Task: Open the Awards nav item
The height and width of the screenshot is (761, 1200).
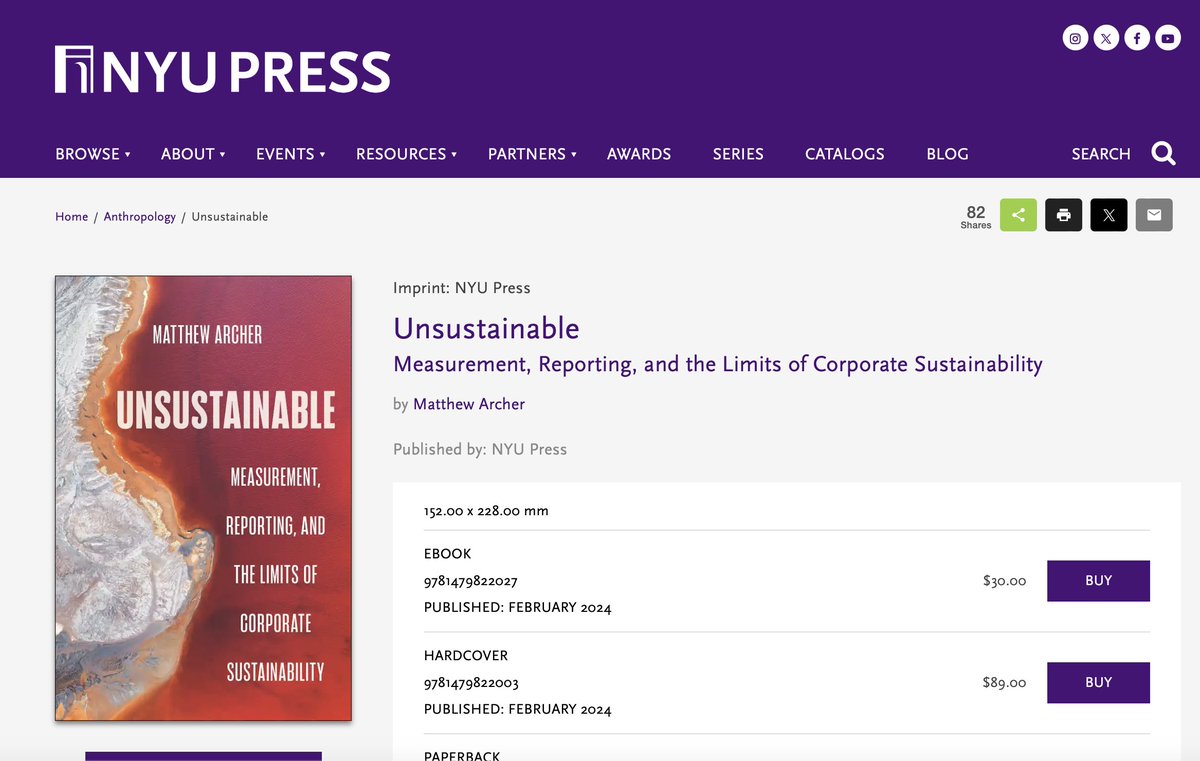Action: click(639, 154)
